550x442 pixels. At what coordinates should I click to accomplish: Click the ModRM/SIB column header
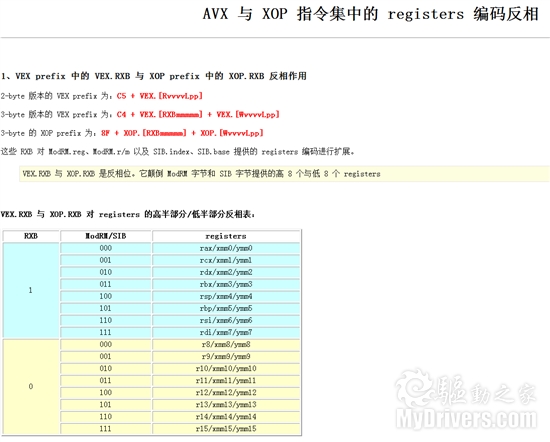(106, 236)
